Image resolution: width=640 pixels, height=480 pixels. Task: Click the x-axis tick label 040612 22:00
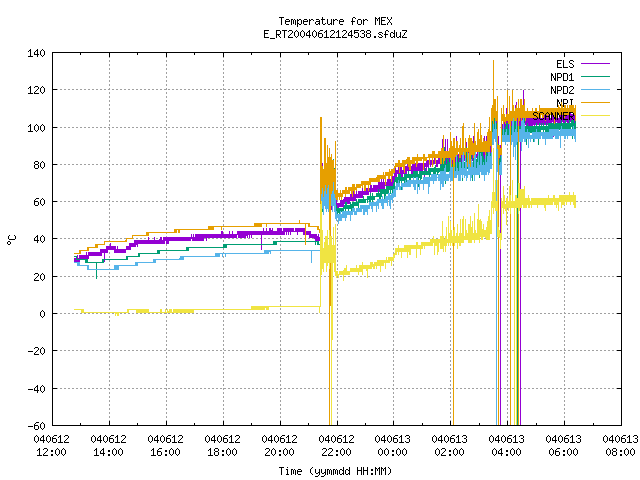point(336,446)
